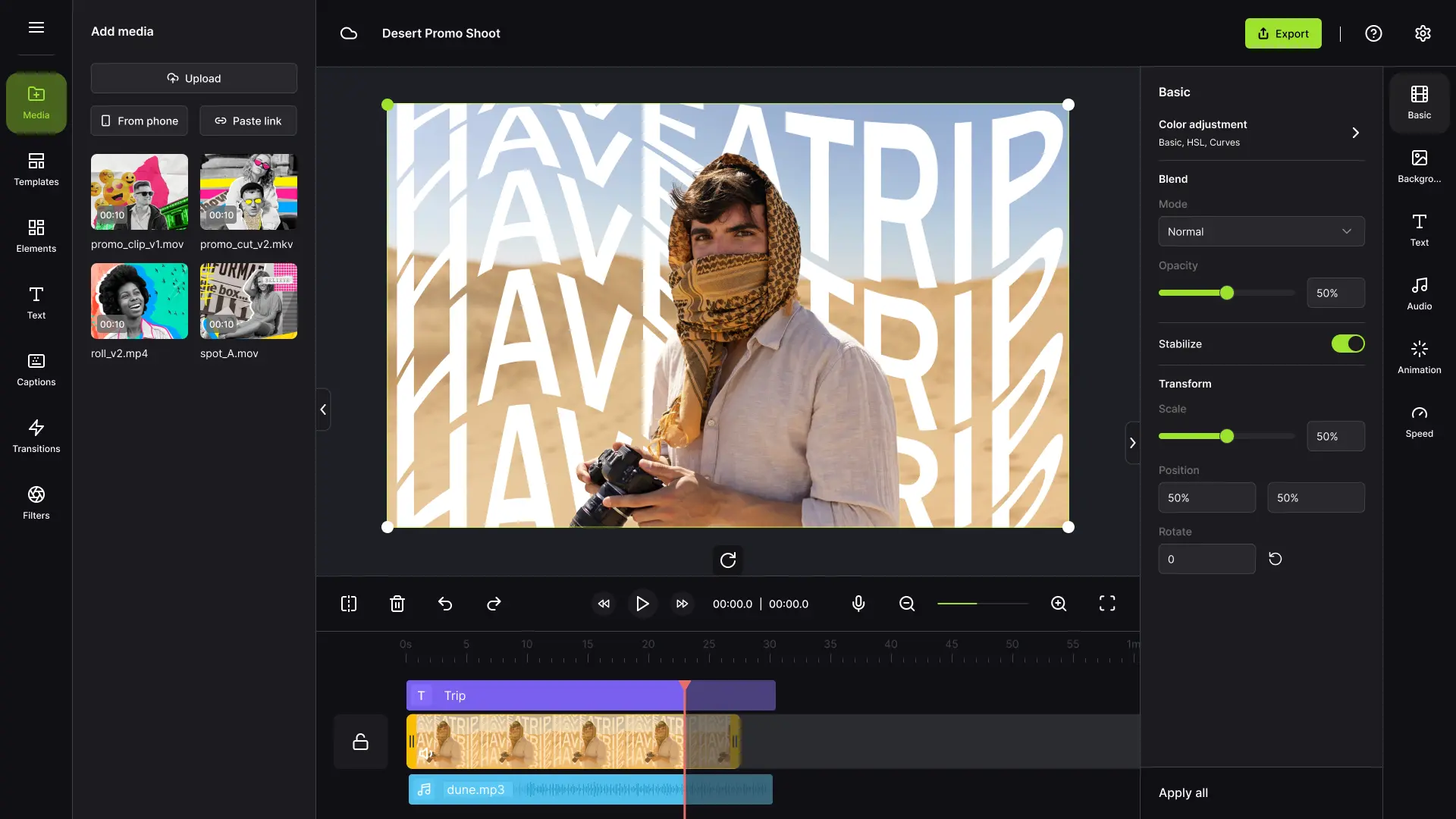This screenshot has height=819, width=1456.
Task: Select the dune.mp3 audio clip
Action: click(x=590, y=789)
